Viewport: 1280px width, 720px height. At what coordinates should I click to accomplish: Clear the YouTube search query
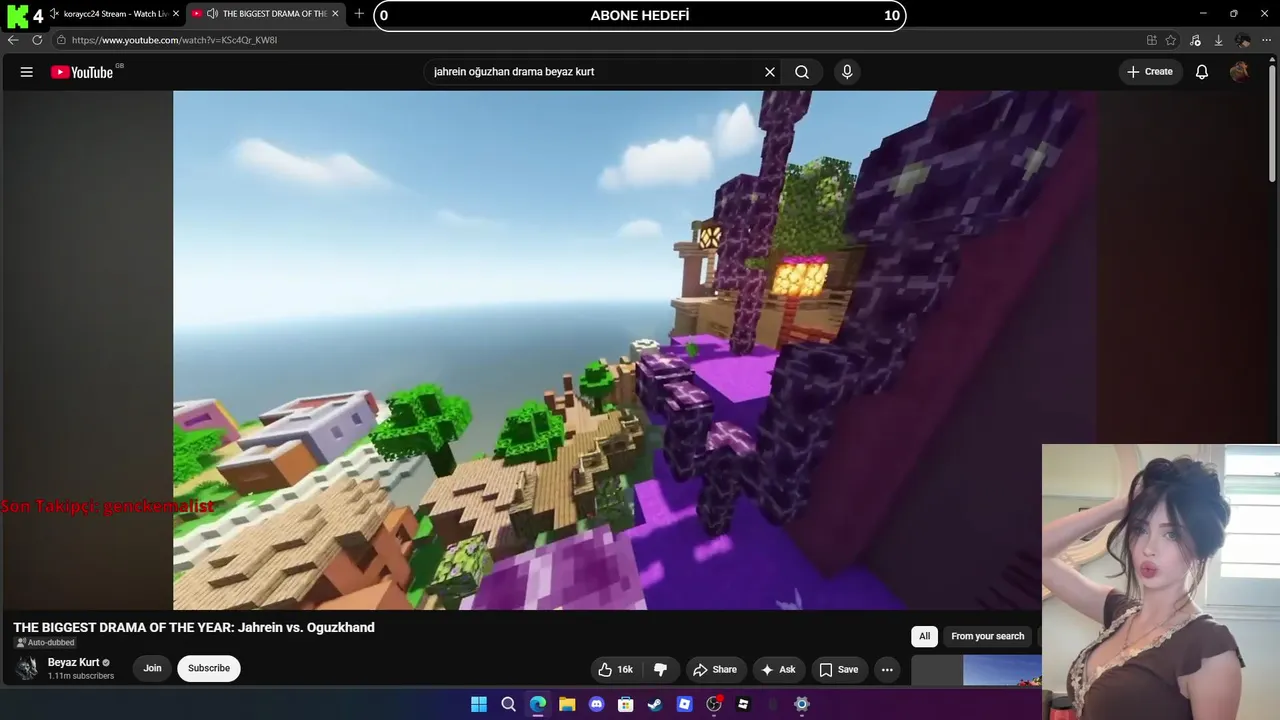770,72
